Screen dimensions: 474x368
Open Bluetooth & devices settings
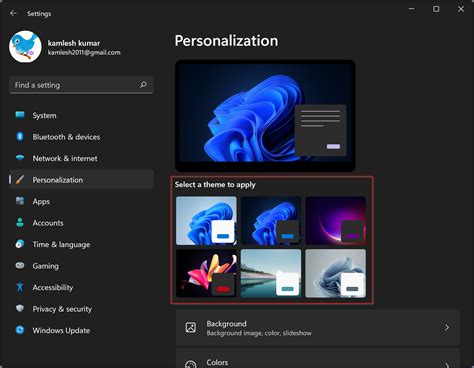81,137
